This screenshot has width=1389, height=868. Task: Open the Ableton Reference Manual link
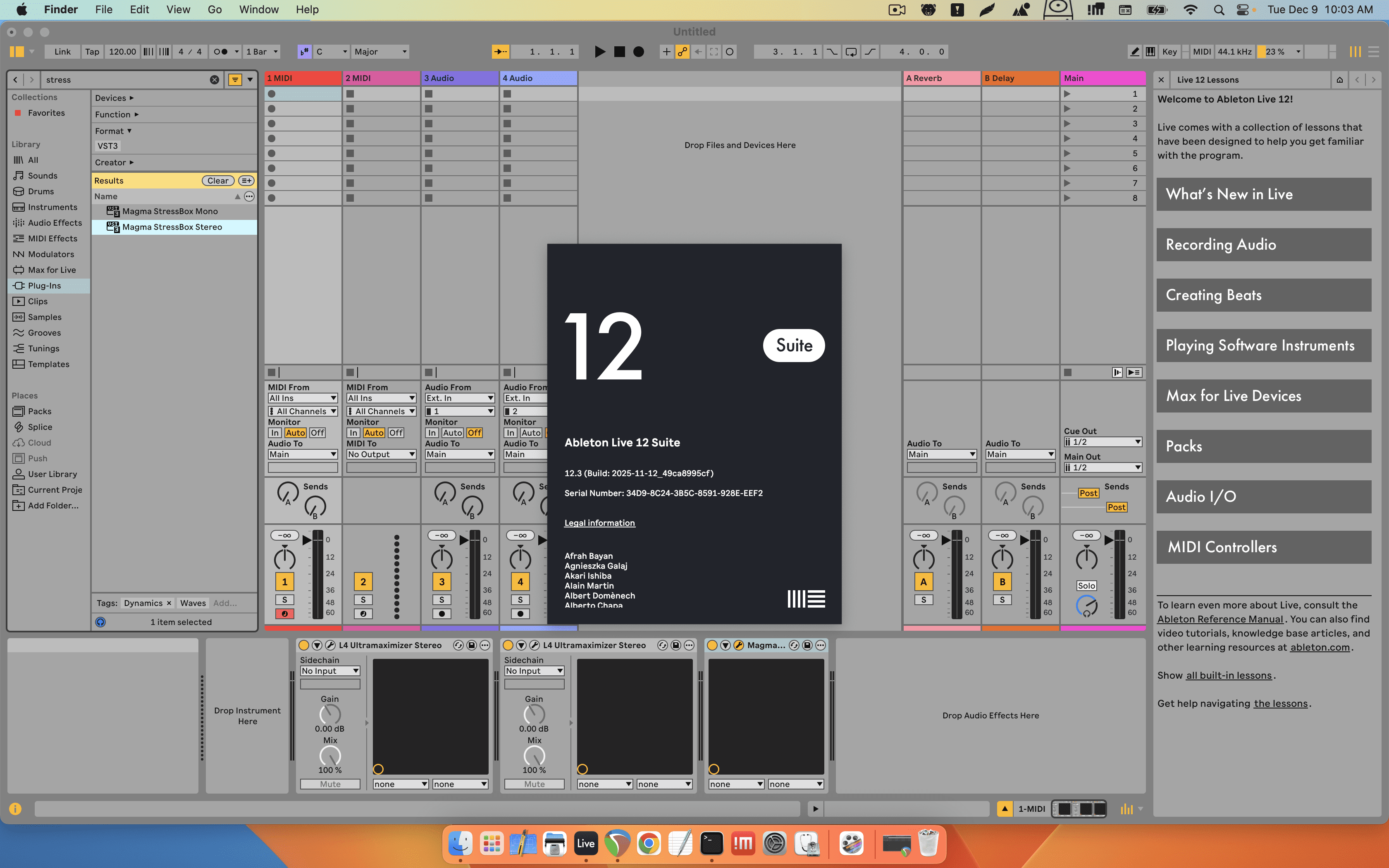[x=1220, y=619]
